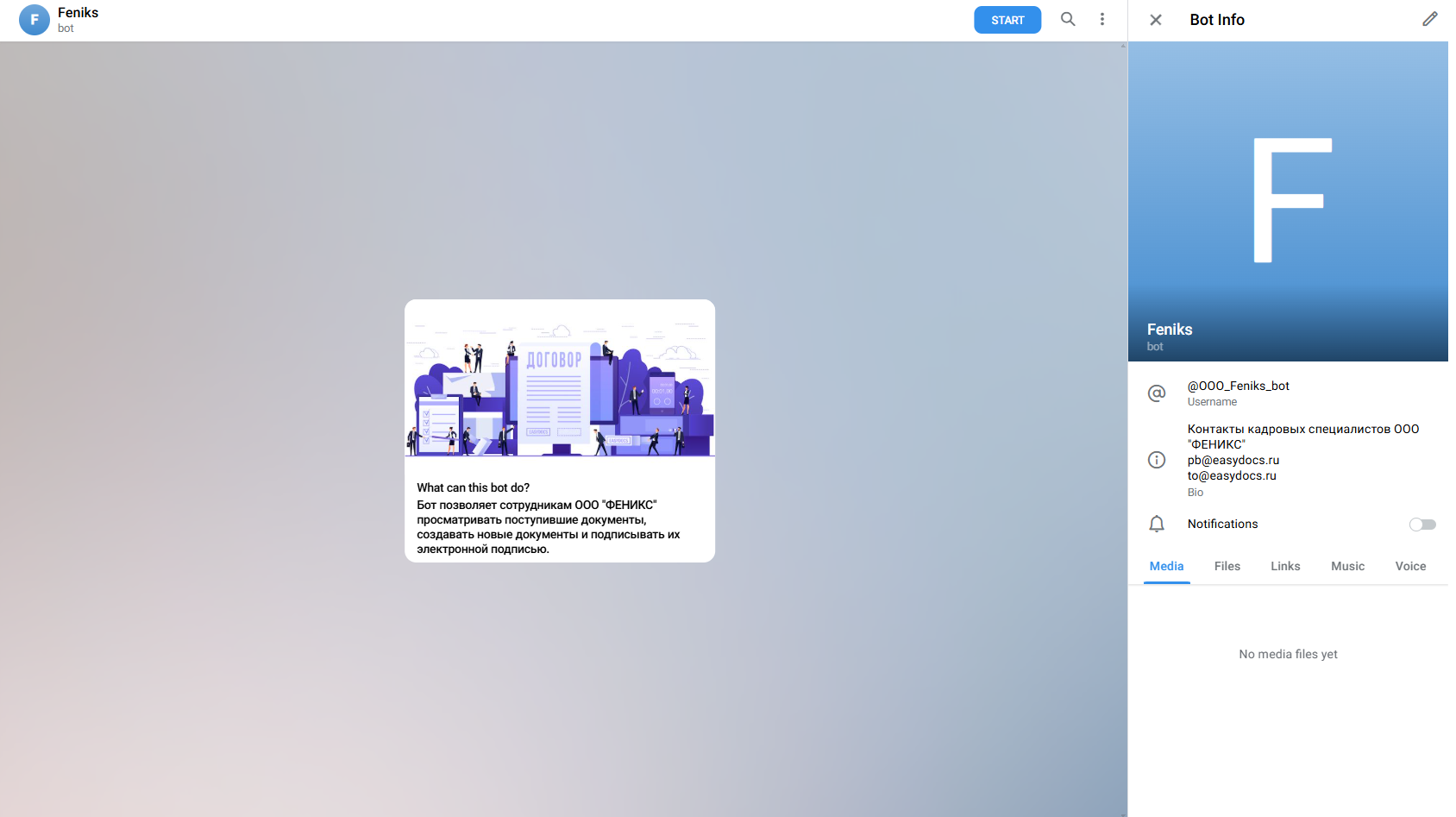Image resolution: width=1456 pixels, height=817 pixels.
Task: Click the @ username icon
Action: pyautogui.click(x=1157, y=393)
